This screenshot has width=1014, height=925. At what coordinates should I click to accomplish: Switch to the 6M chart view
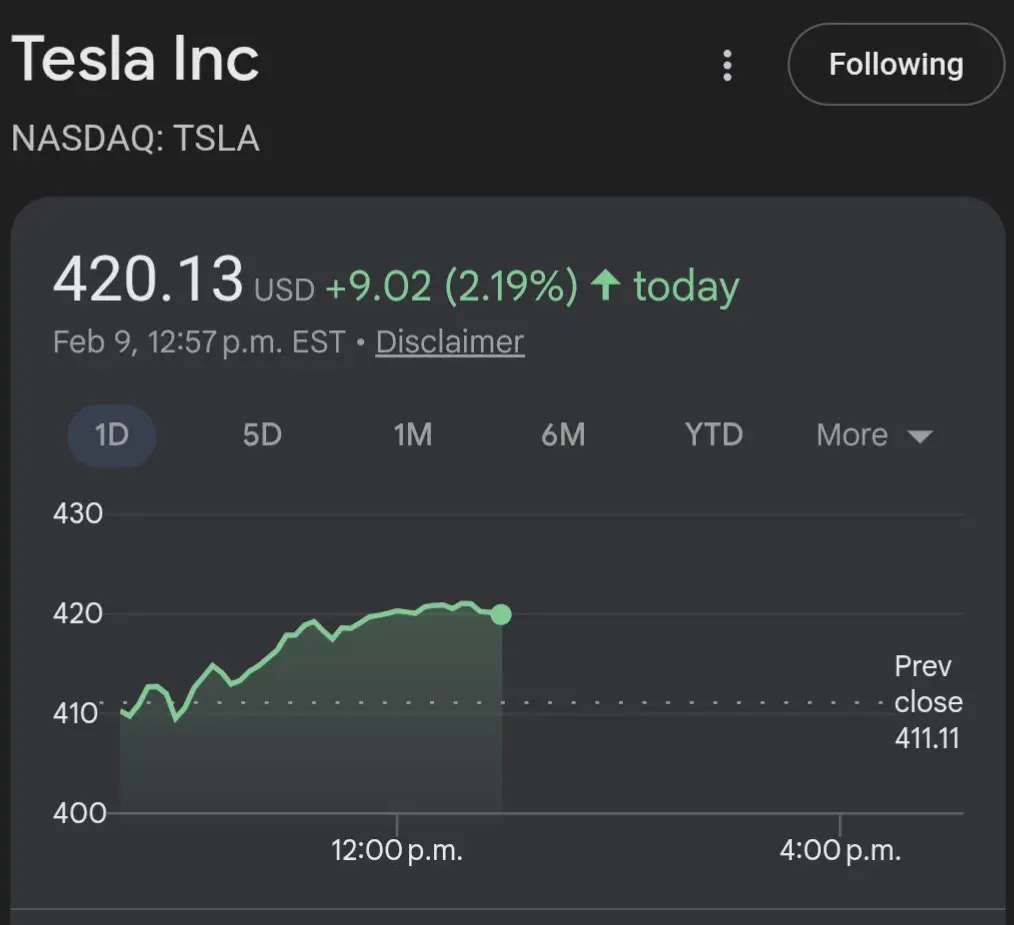563,435
